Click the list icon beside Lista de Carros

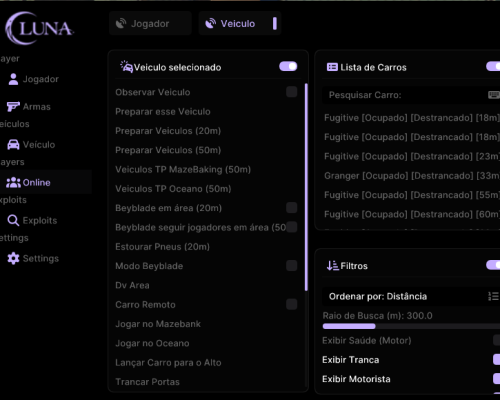332,67
